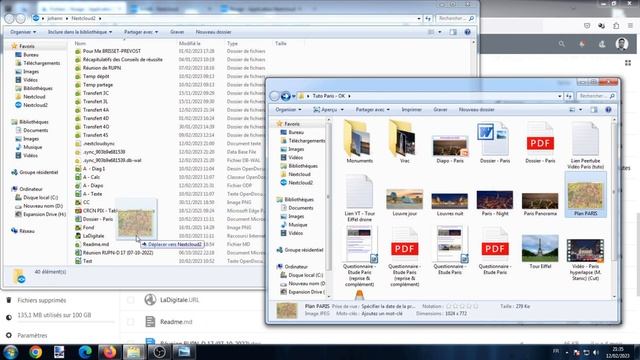Open Google Chrome from taskbar
Viewport: 640px width, 360px height.
pos(36,352)
